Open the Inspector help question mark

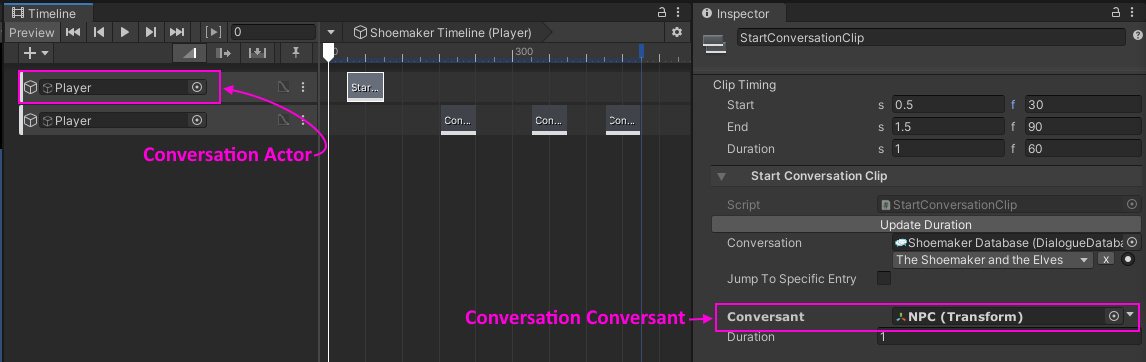coord(1137,35)
